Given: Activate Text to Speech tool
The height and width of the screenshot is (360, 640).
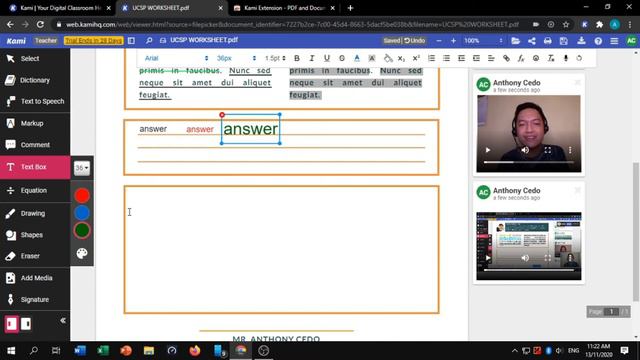Looking at the screenshot, I should pos(35,101).
